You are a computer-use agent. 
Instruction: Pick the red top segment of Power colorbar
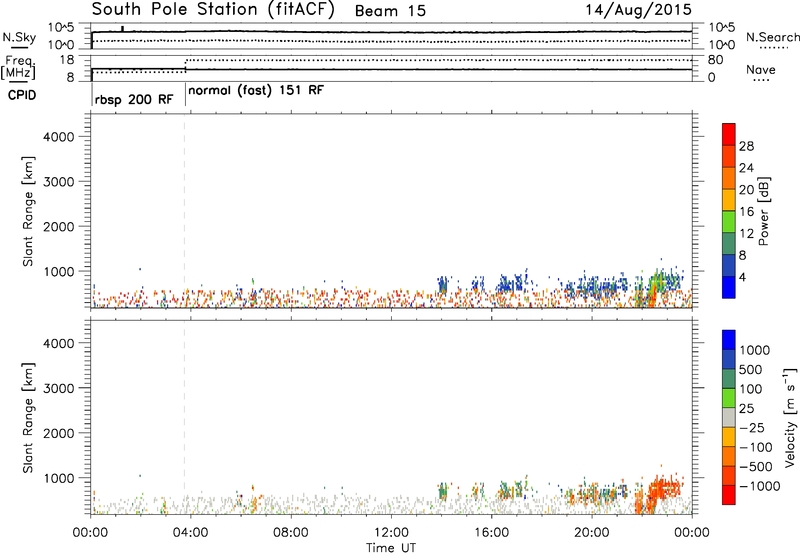pos(729,134)
